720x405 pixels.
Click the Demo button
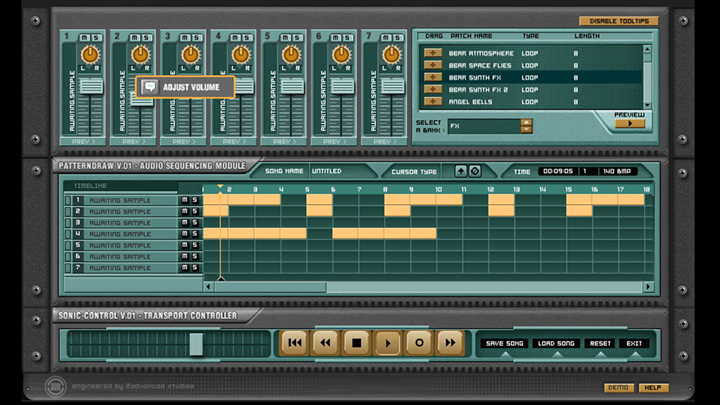pos(619,388)
